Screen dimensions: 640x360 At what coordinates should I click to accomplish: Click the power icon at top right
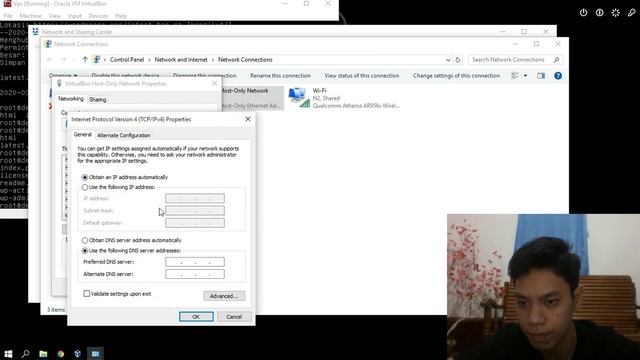(x=583, y=13)
